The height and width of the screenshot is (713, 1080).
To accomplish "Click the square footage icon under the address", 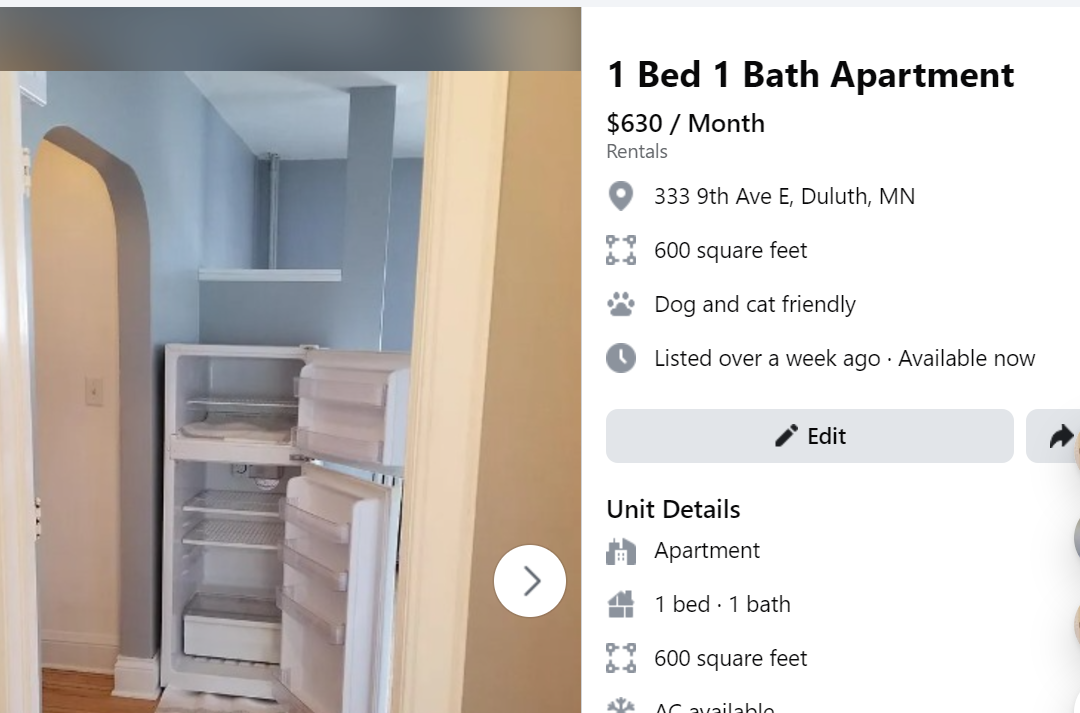I will 621,250.
